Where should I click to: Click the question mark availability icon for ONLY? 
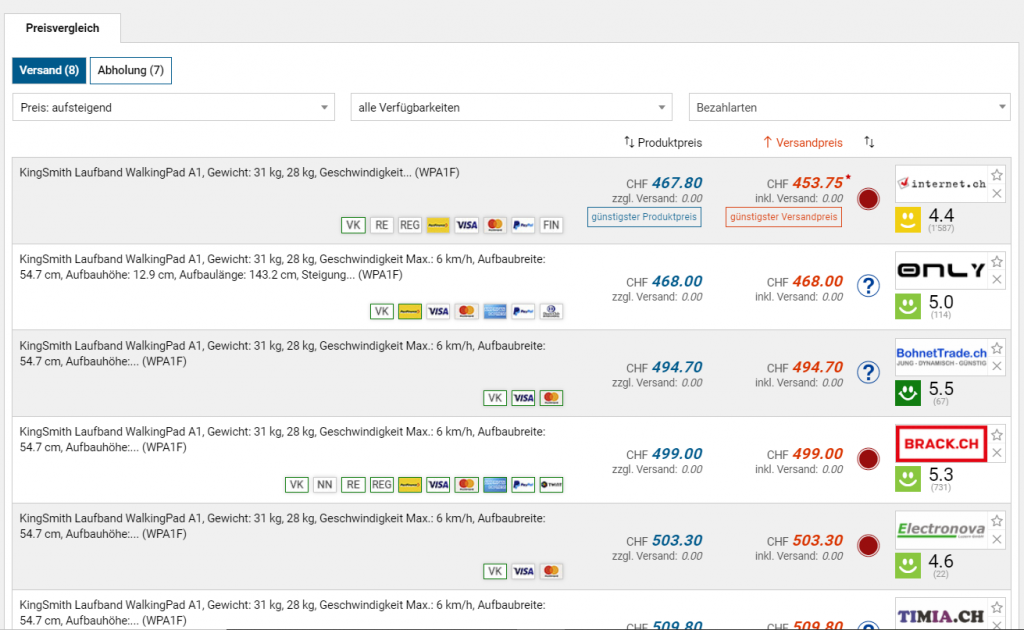869,286
